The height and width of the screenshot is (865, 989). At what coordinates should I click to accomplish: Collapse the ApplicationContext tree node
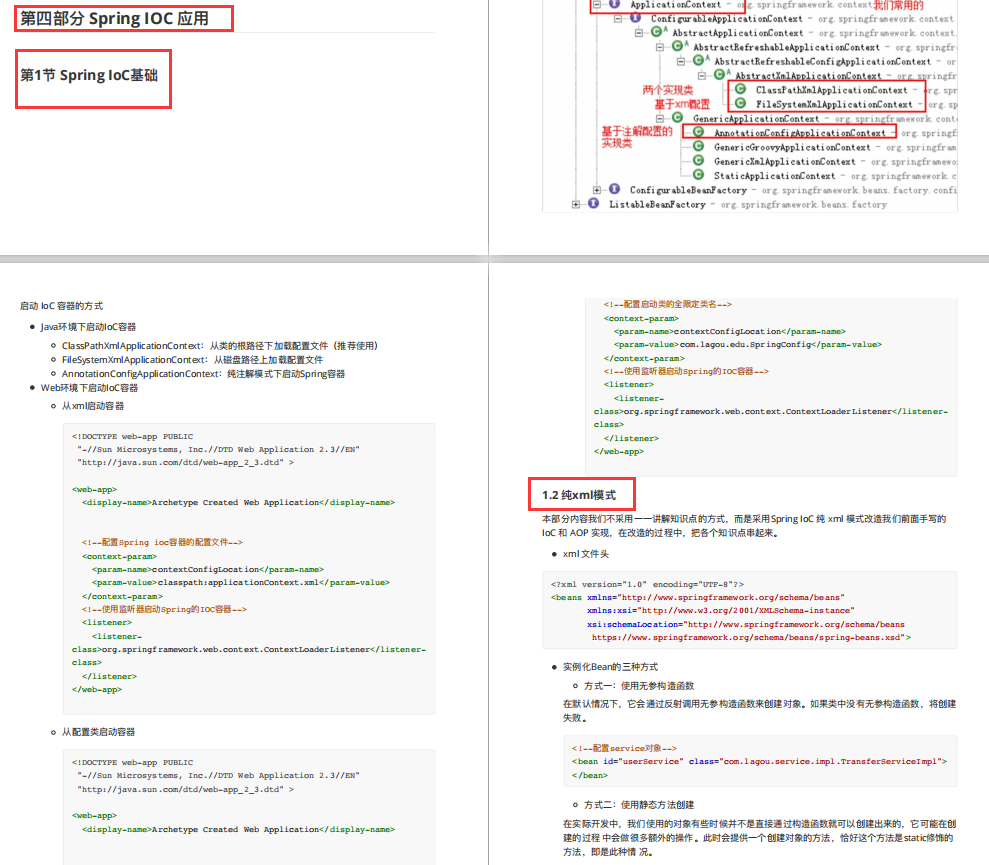(597, 4)
